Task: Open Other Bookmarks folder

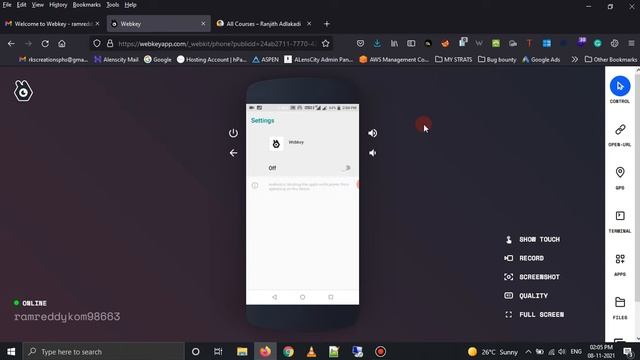Action: coord(611,59)
